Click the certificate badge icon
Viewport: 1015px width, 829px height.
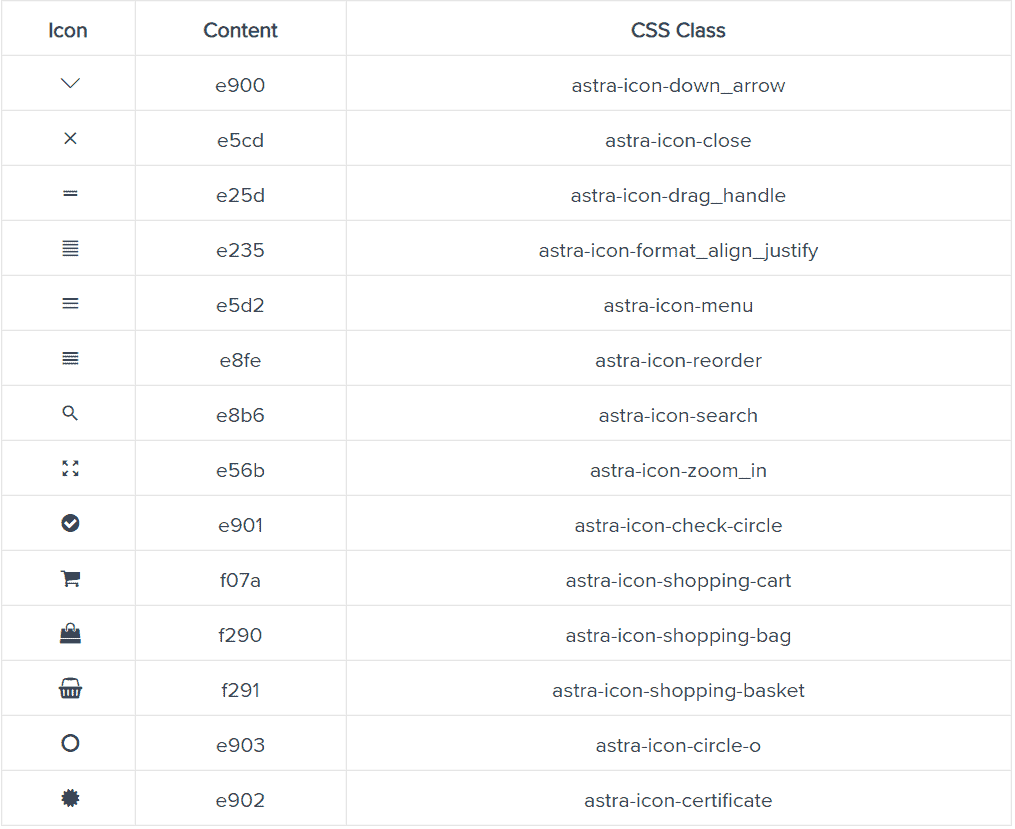click(x=70, y=799)
